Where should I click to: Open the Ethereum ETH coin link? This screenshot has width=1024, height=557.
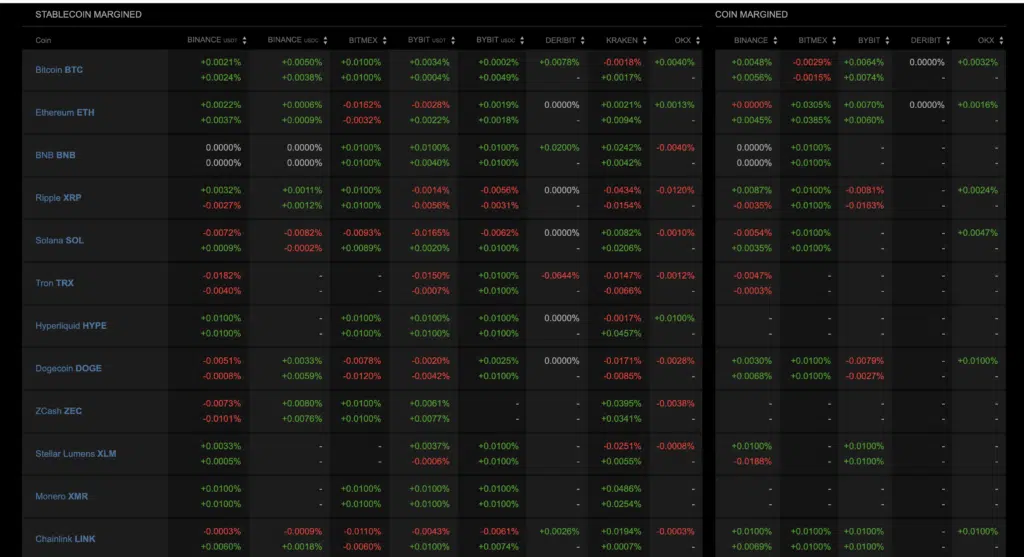[x=65, y=112]
